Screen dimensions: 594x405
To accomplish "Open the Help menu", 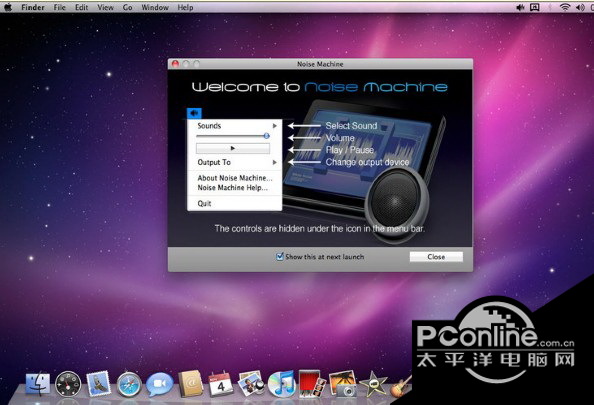I will click(x=185, y=7).
